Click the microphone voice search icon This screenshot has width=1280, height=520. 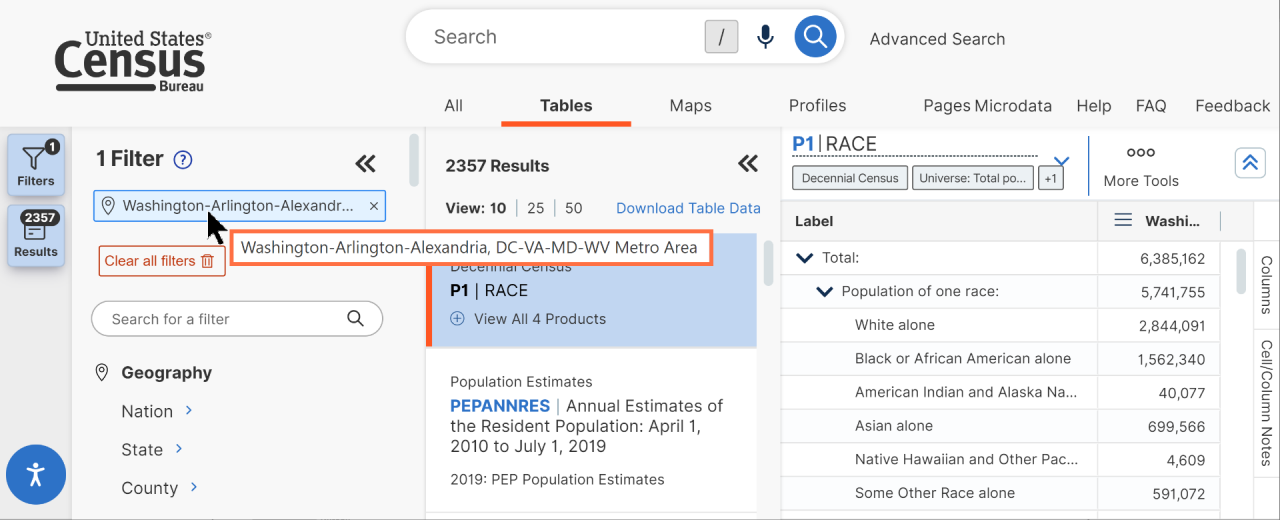tap(766, 38)
